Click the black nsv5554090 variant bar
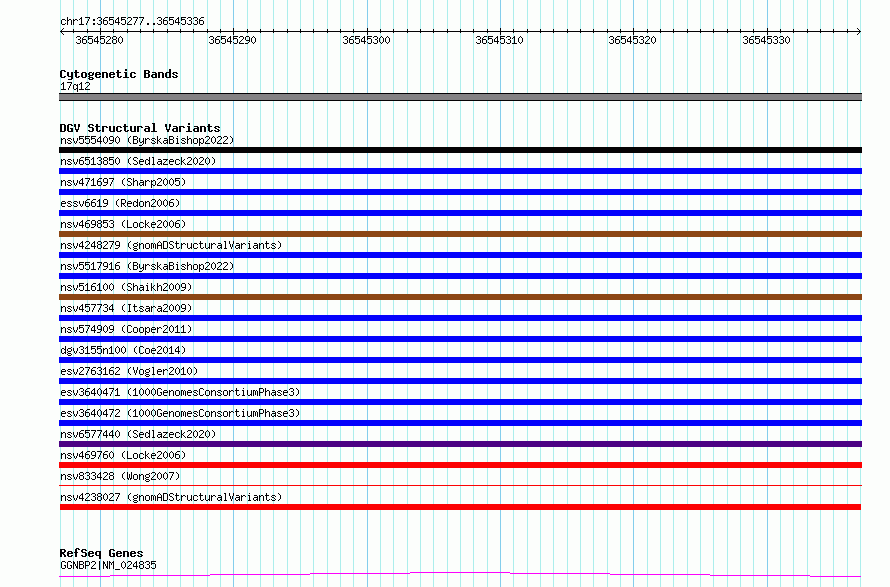The width and height of the screenshot is (890, 587). pyautogui.click(x=460, y=150)
